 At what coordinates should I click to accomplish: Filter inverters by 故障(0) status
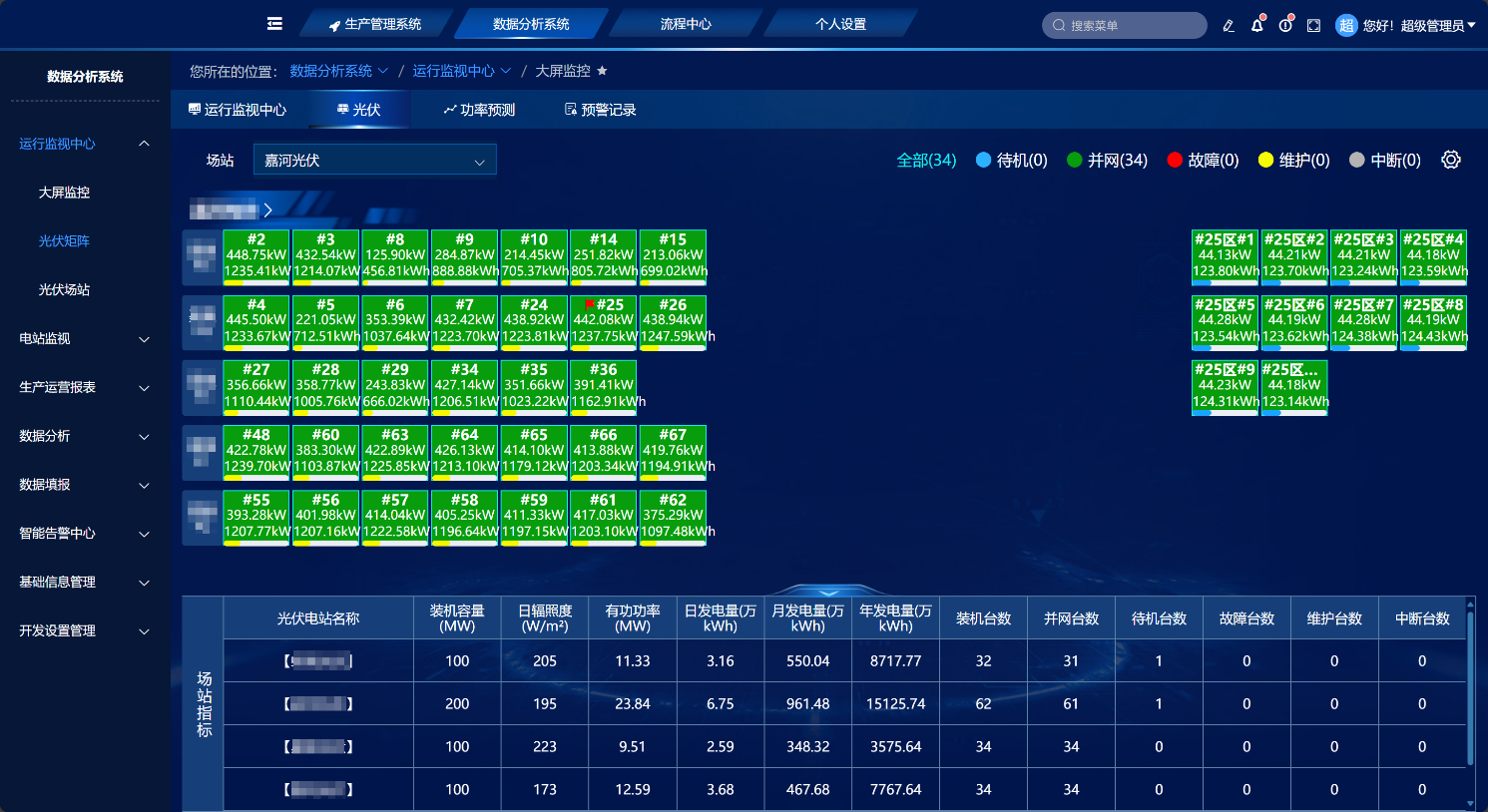pos(1203,160)
